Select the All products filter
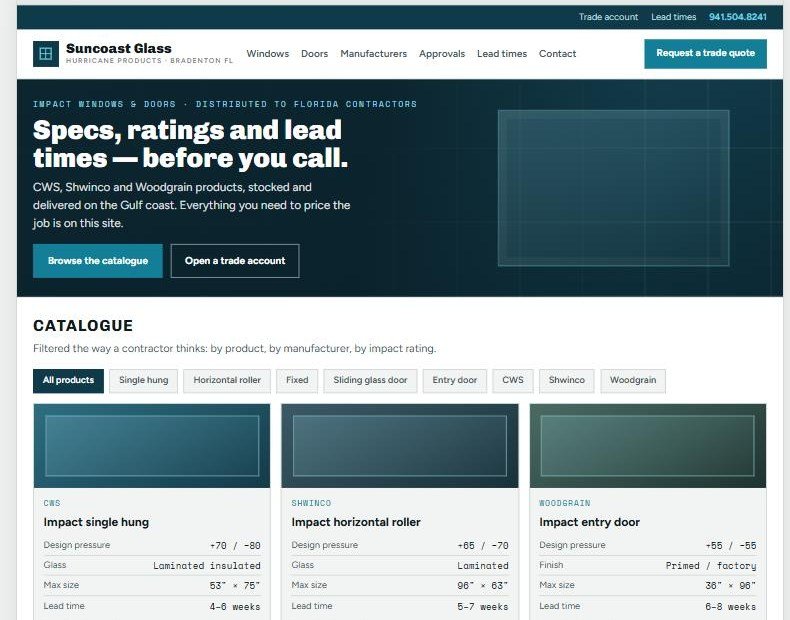 pyautogui.click(x=69, y=380)
